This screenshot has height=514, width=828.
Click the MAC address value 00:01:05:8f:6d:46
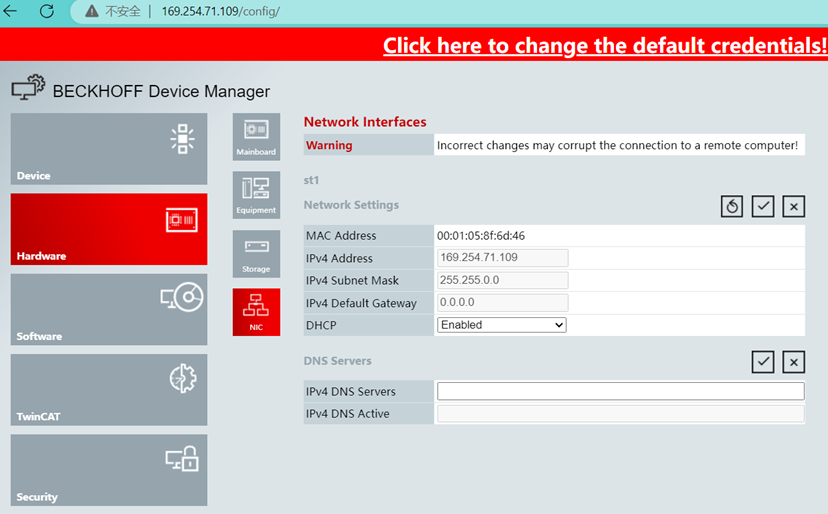[x=481, y=236]
